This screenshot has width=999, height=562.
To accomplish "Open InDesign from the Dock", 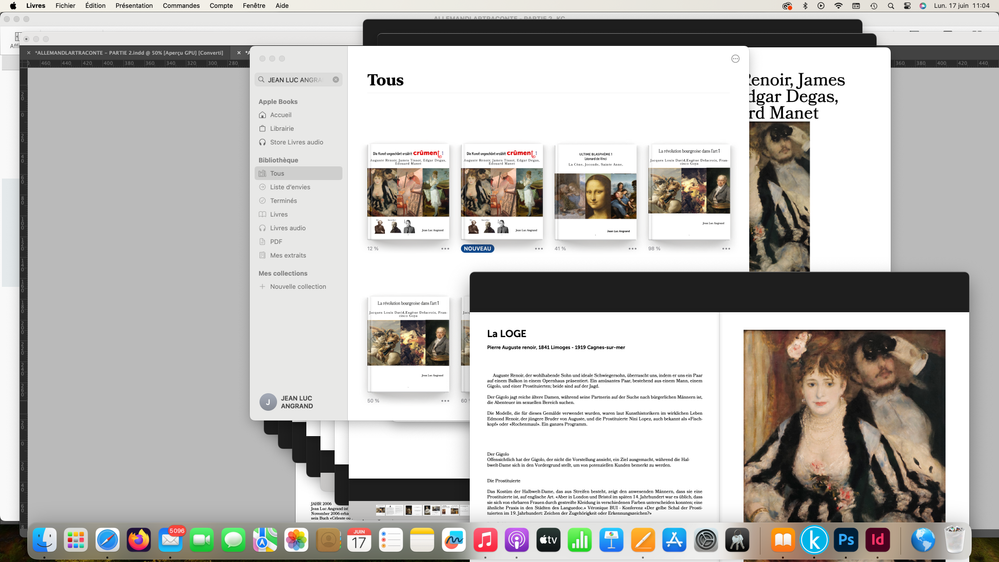I will click(x=877, y=540).
